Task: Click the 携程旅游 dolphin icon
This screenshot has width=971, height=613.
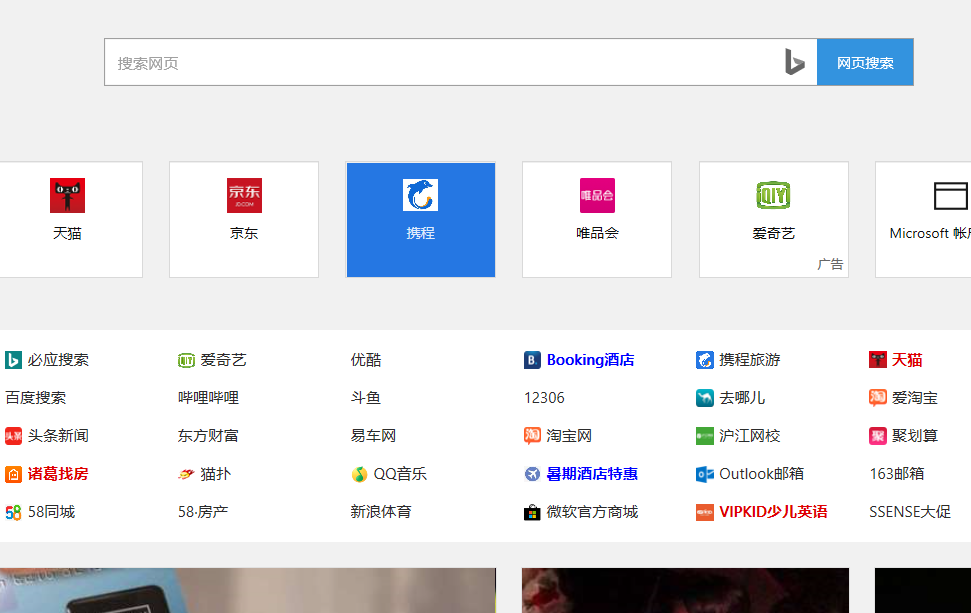Action: [x=705, y=360]
